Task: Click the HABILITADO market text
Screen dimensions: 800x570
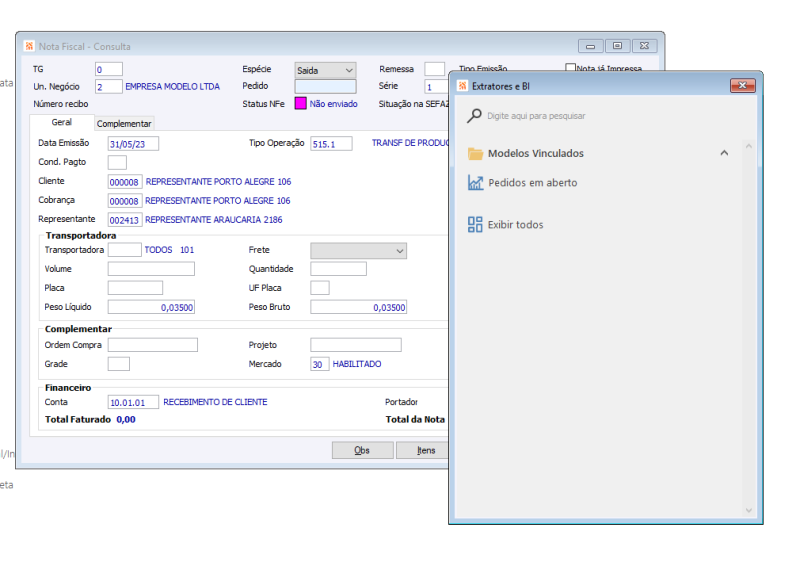Action: pyautogui.click(x=357, y=364)
